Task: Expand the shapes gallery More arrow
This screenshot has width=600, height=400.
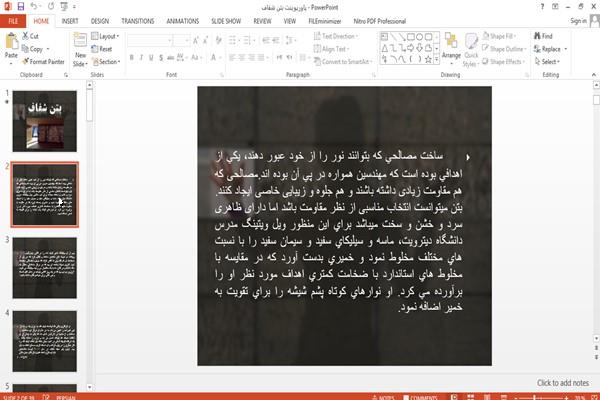Action: [x=436, y=59]
